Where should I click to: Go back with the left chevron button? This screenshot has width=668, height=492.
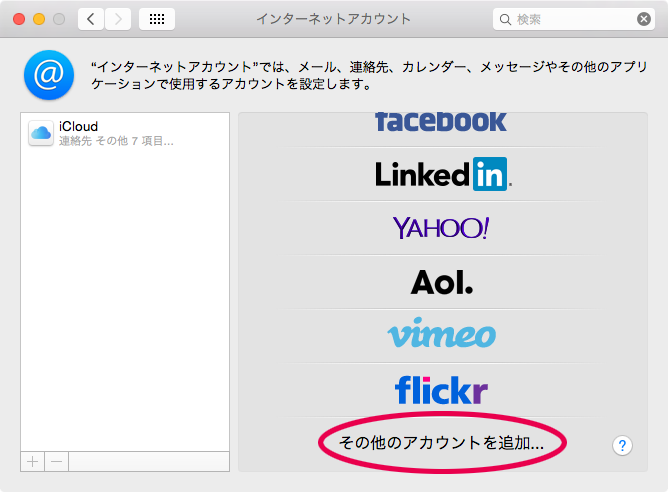pos(91,19)
